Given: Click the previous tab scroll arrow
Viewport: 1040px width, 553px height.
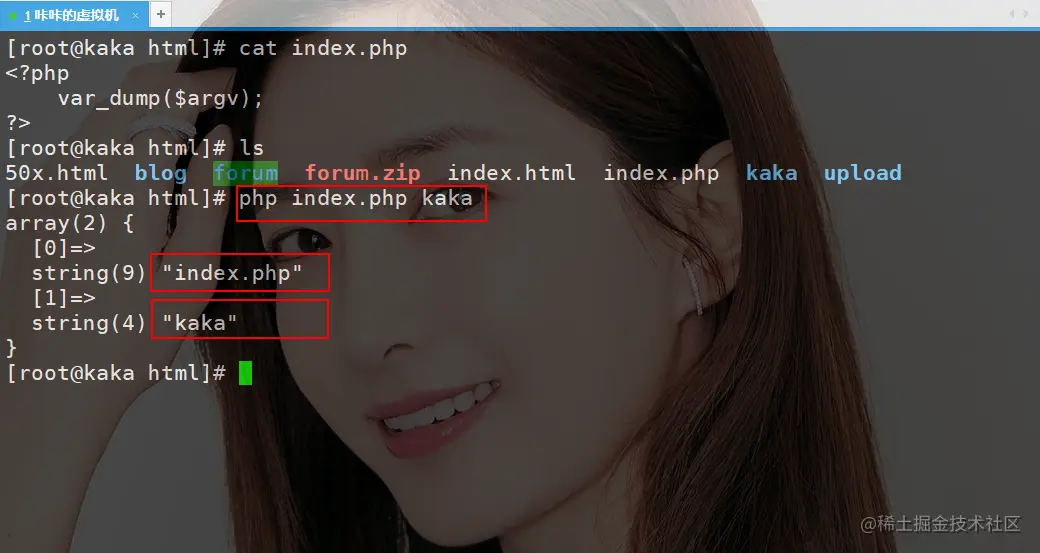Looking at the screenshot, I should pos(1011,13).
